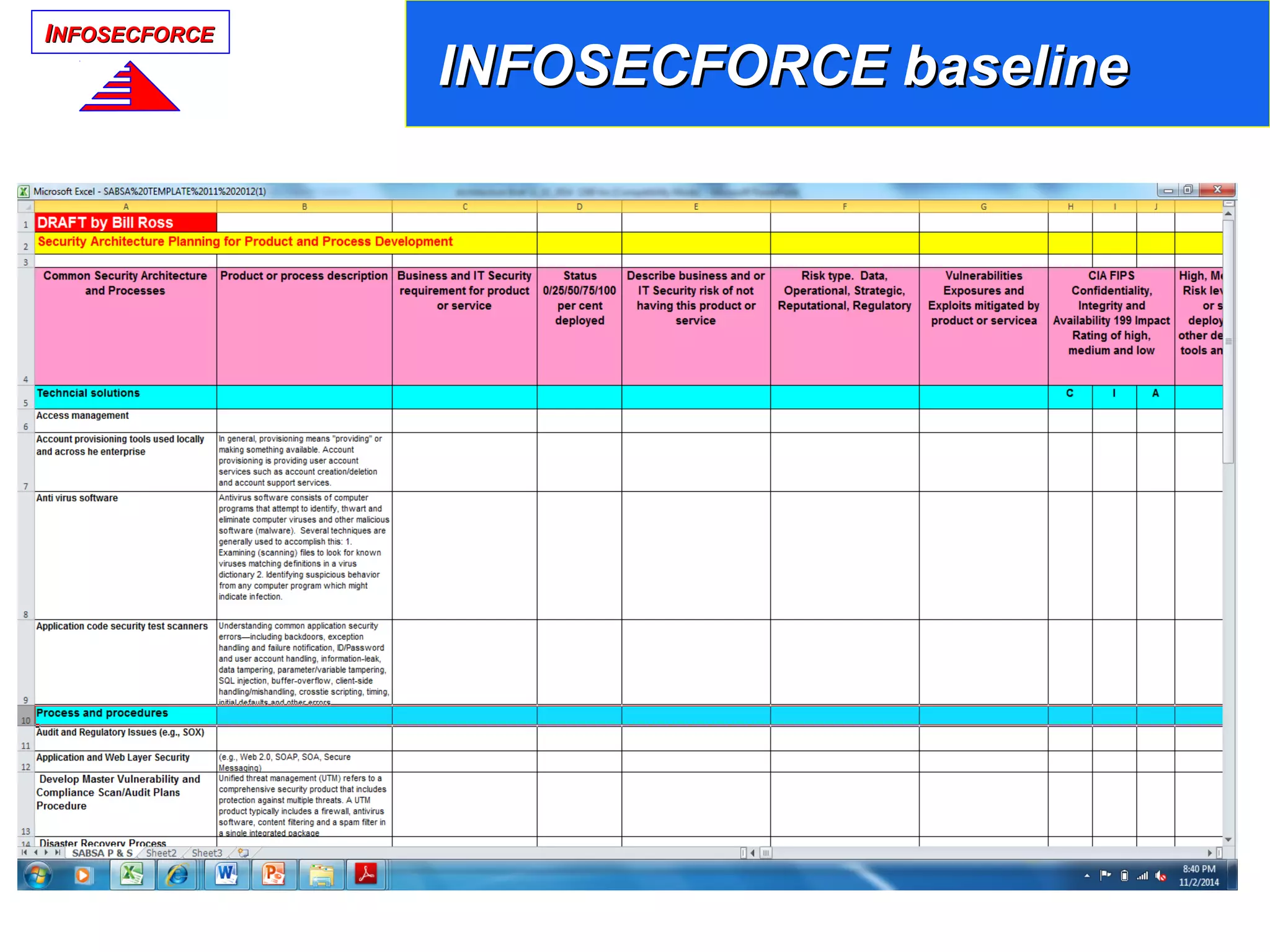Select 'Risk type. Data, Operational' header cell

coord(845,326)
